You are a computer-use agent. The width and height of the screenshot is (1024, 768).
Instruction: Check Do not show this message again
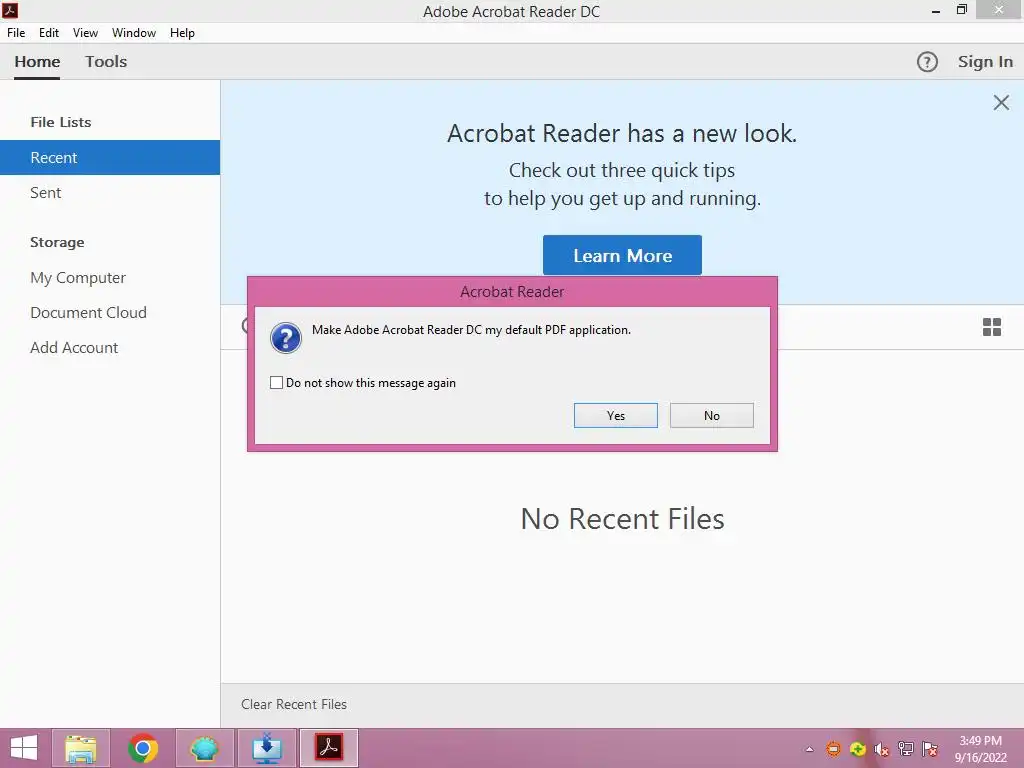point(276,383)
